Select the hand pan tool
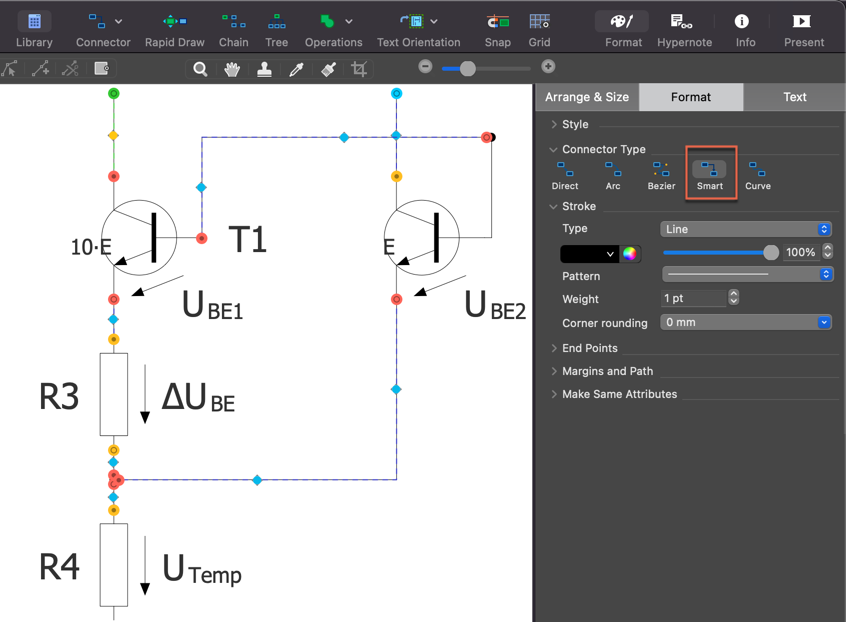 pyautogui.click(x=232, y=69)
